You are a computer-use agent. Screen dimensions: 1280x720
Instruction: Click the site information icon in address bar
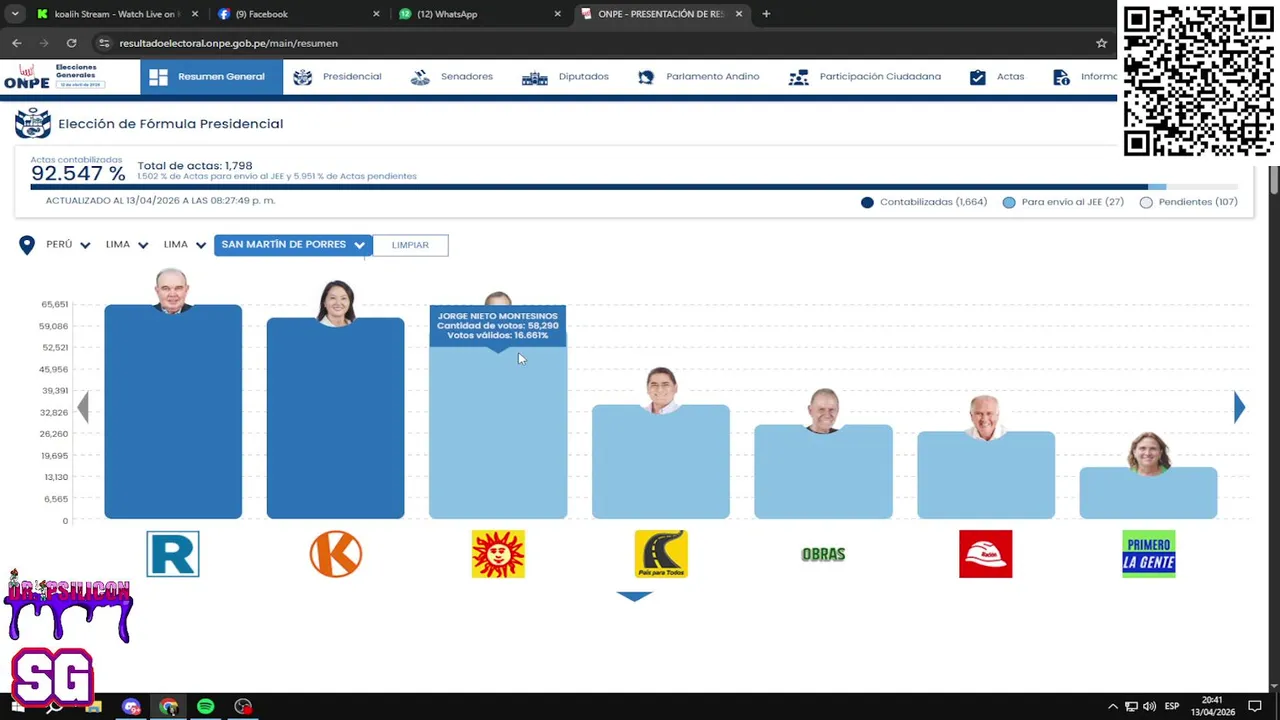click(104, 43)
